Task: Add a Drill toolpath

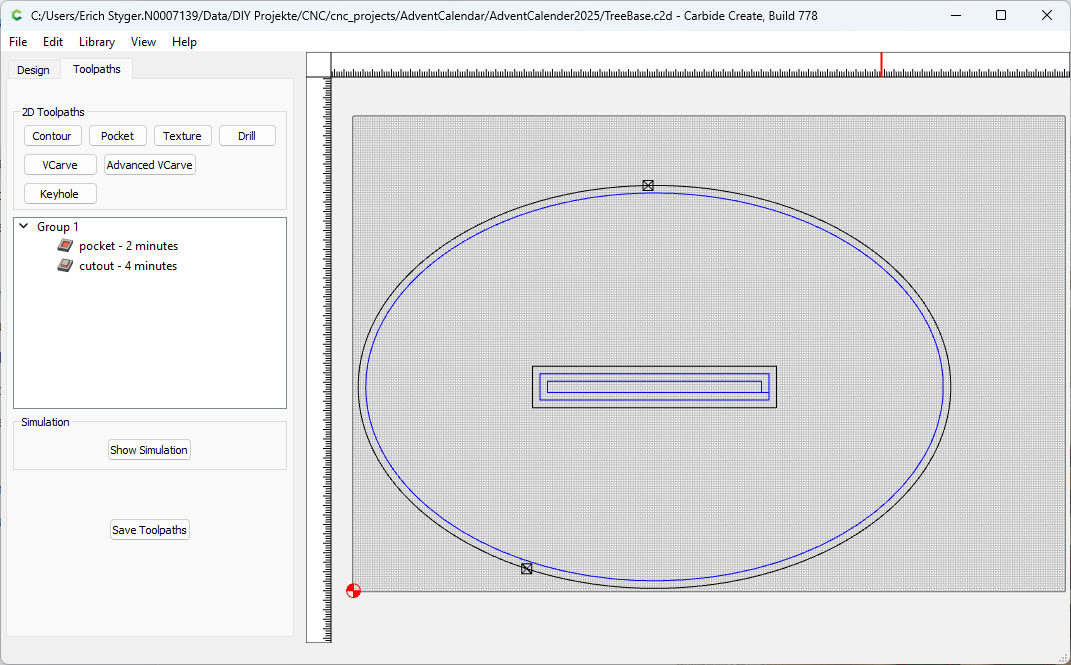Action: 247,136
